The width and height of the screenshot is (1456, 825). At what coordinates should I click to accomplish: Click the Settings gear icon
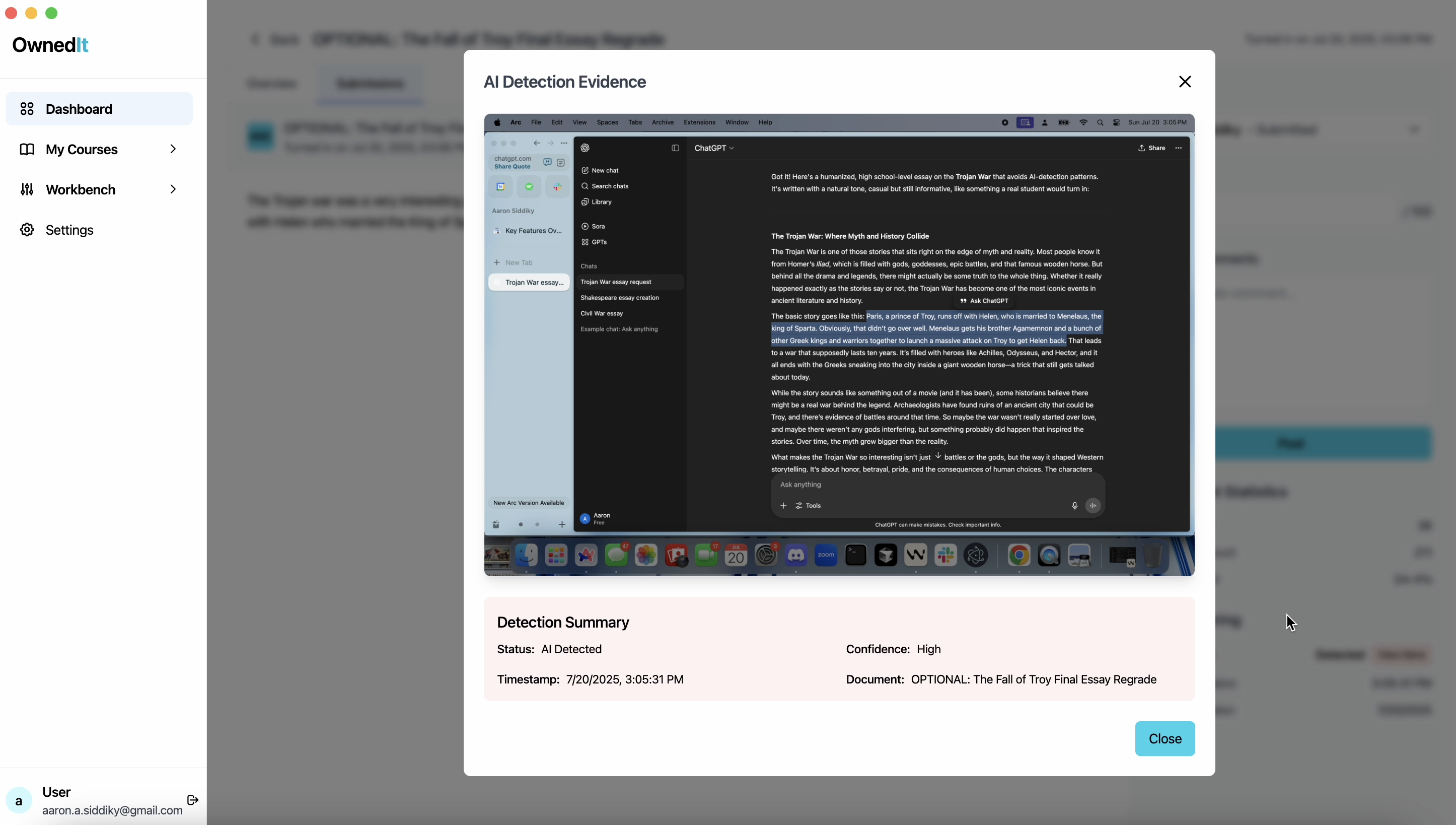27,230
